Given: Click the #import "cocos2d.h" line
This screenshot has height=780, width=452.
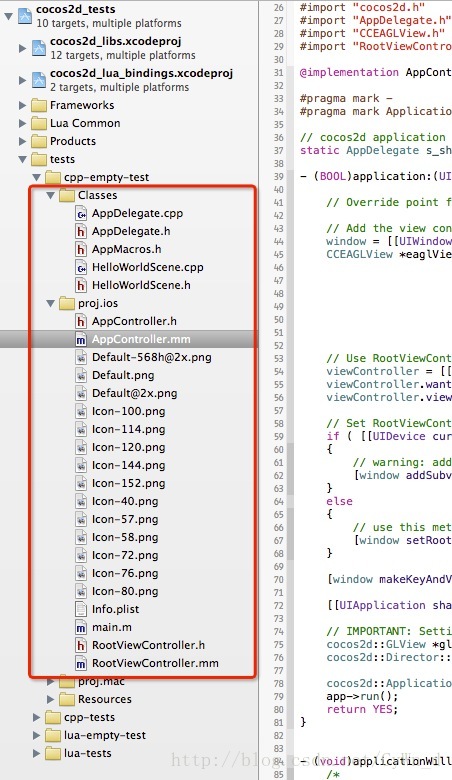Looking at the screenshot, I should 362,7.
